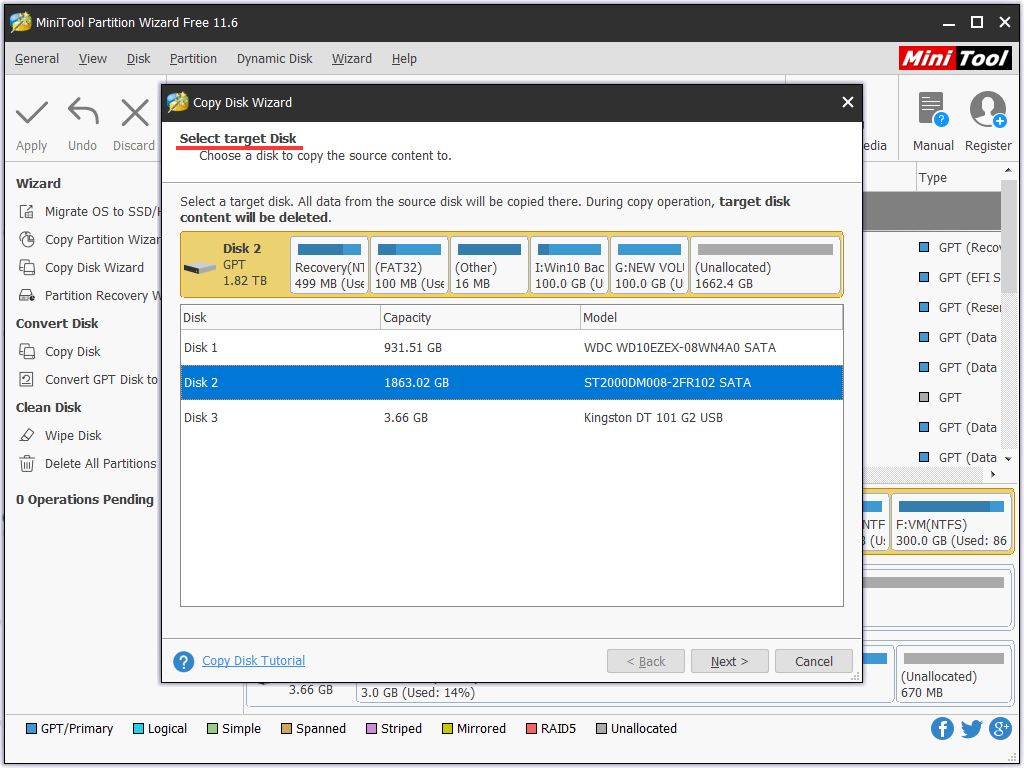Viewport: 1024px width, 768px height.
Task: Click the GPT/Primary legend swatch
Action: coord(31,729)
